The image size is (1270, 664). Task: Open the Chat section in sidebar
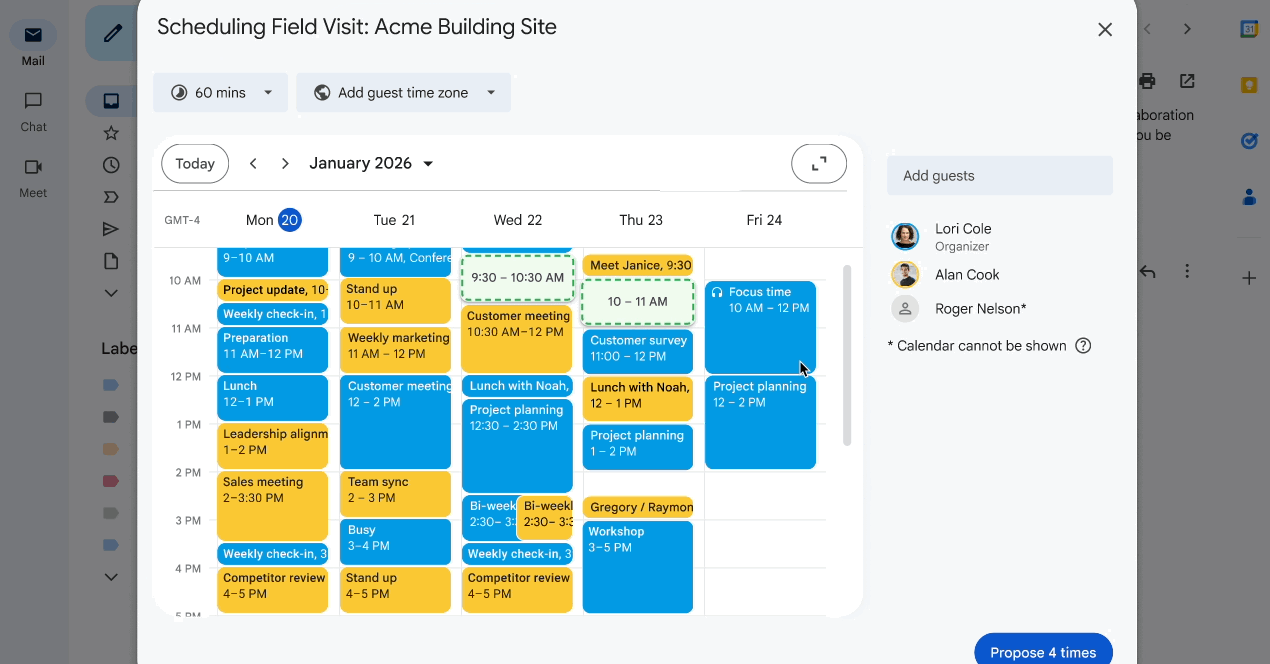point(33,110)
